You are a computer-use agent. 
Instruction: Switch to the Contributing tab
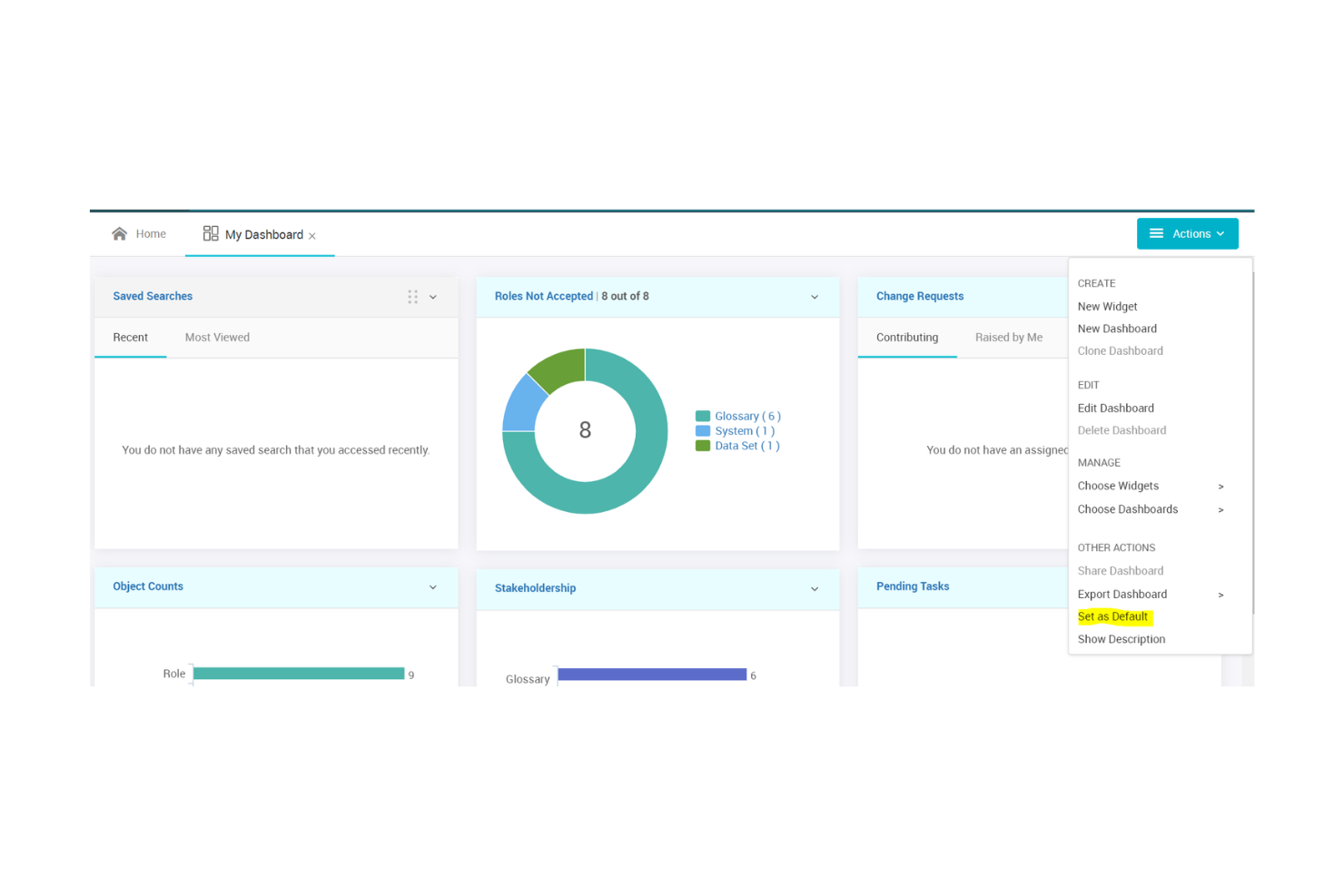pyautogui.click(x=907, y=337)
